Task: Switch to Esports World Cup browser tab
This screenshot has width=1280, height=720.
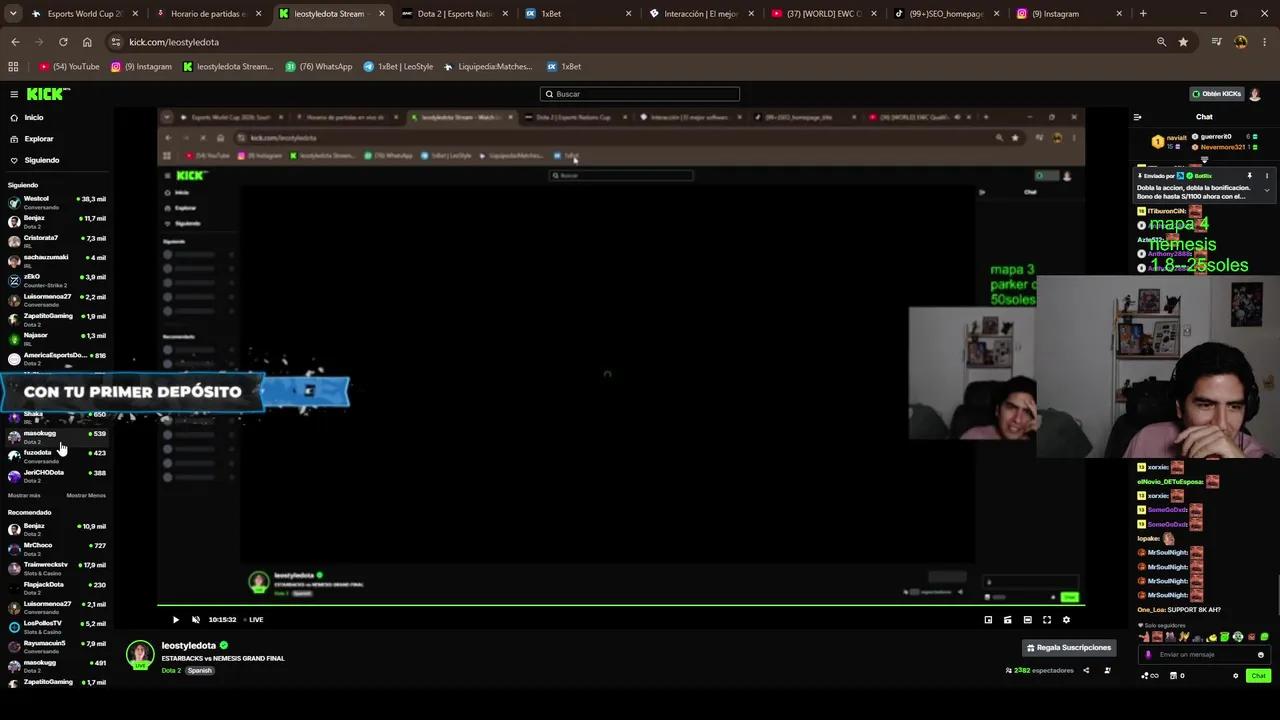Action: click(85, 14)
